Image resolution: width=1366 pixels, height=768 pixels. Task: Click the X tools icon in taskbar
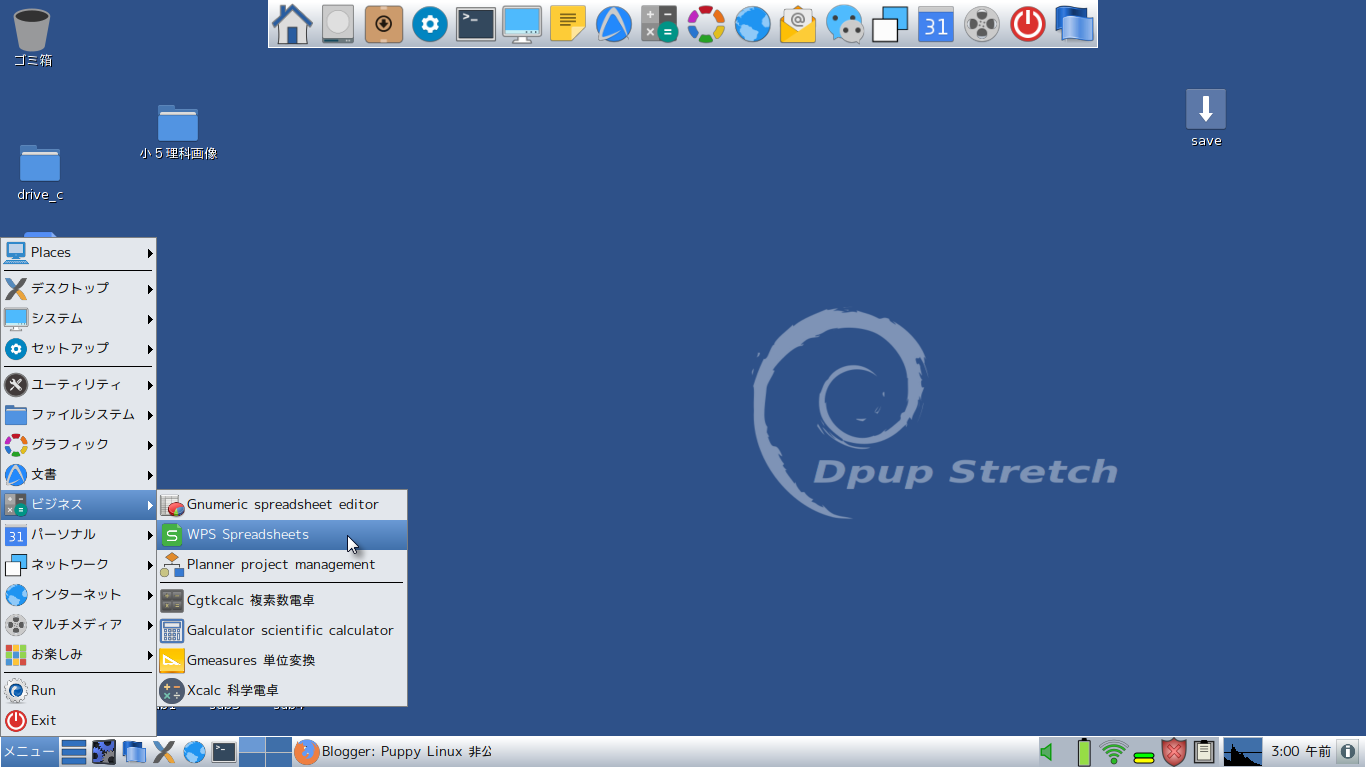coord(164,752)
